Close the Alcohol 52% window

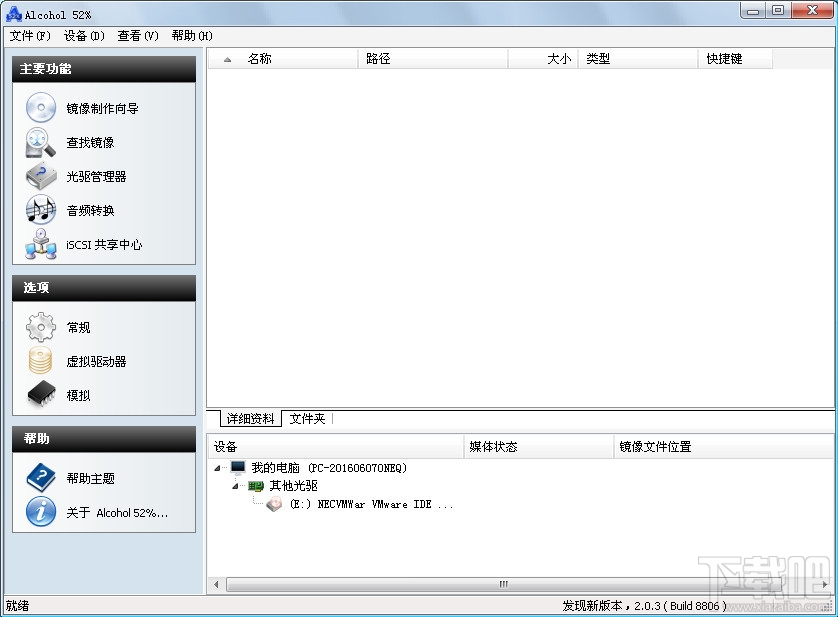812,11
